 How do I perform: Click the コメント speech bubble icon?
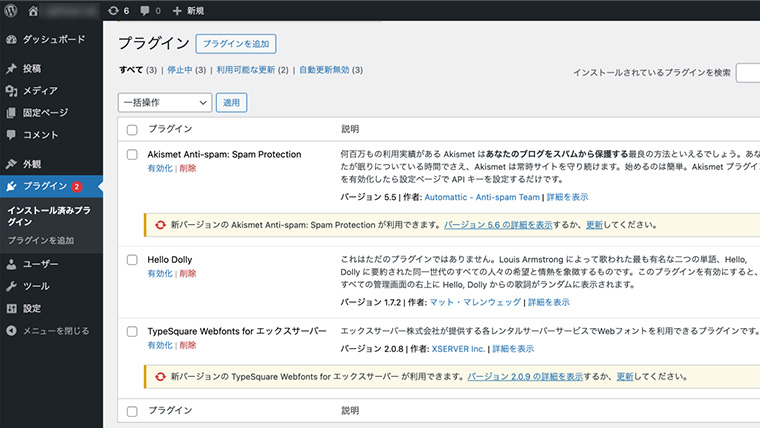(x=11, y=135)
